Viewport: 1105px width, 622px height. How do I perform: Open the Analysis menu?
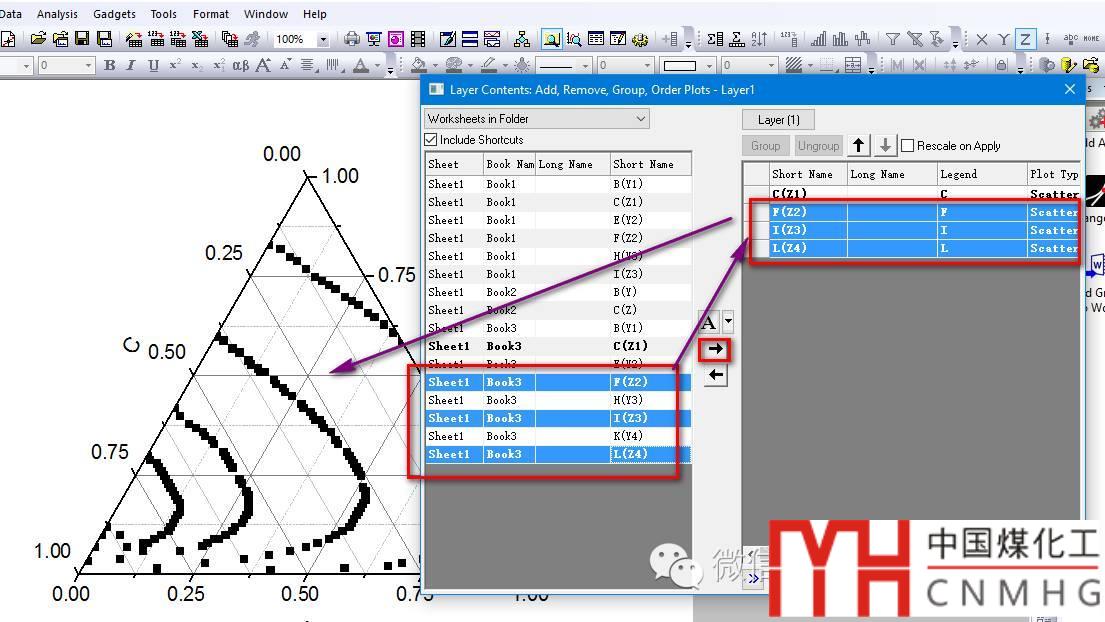click(57, 14)
